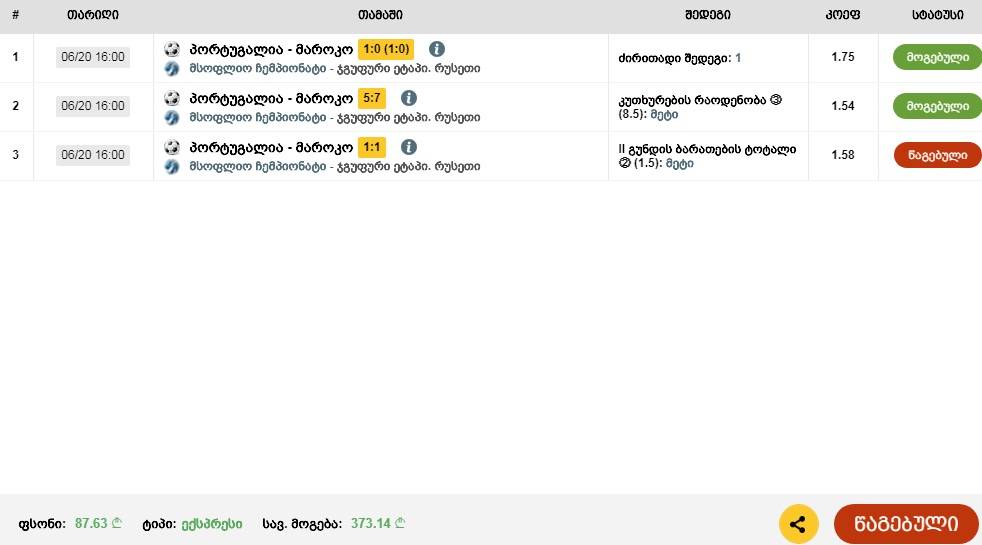Screen dimensions: 982x545
Task: Click the blue tournament icon in row 1
Action: click(x=172, y=68)
